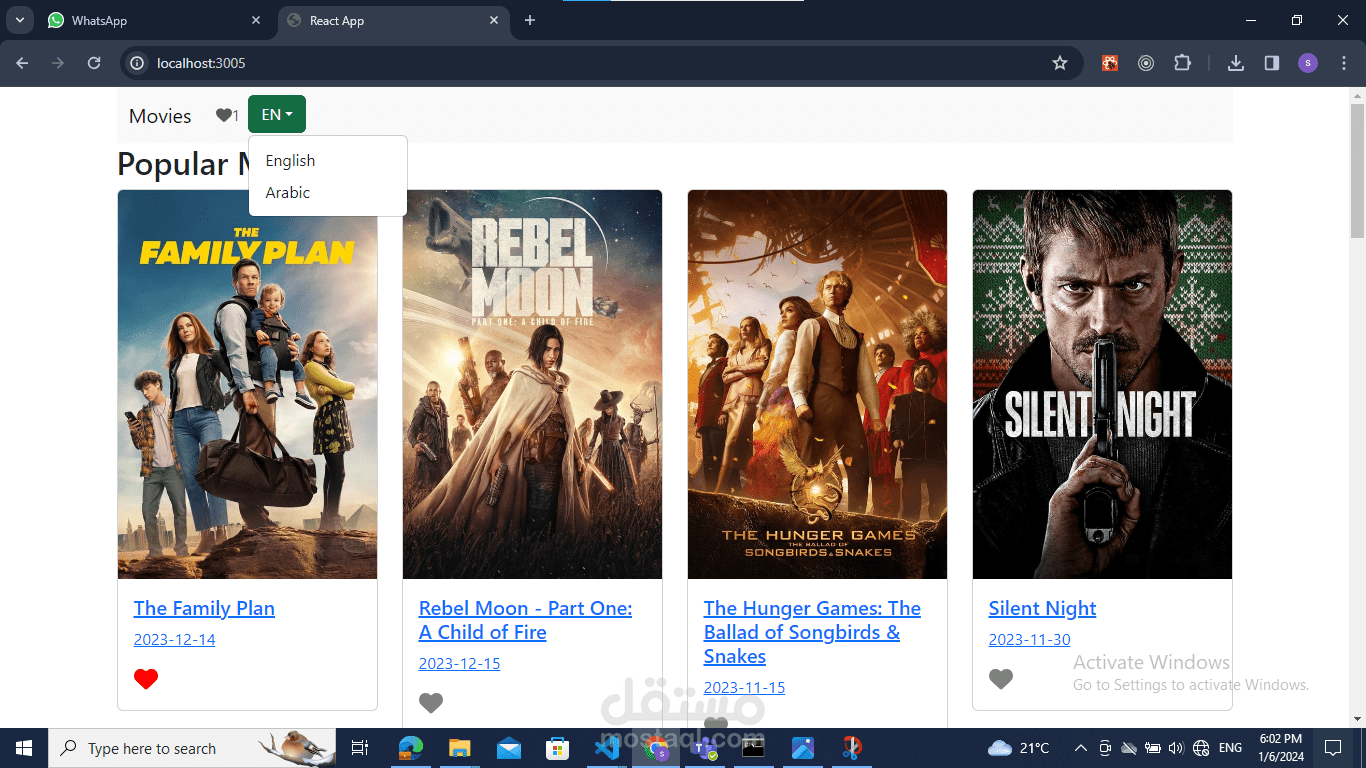Open Microsoft Teams from taskbar

[x=705, y=748]
